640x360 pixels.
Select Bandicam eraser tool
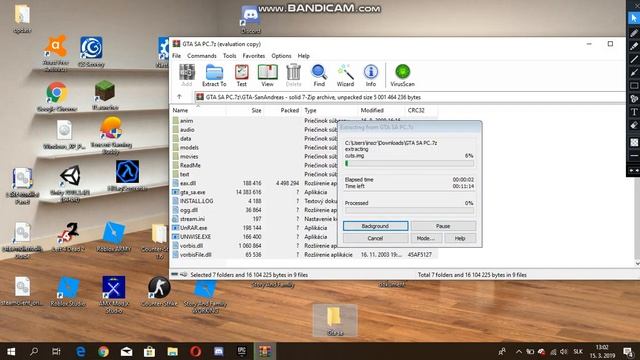pos(633,125)
